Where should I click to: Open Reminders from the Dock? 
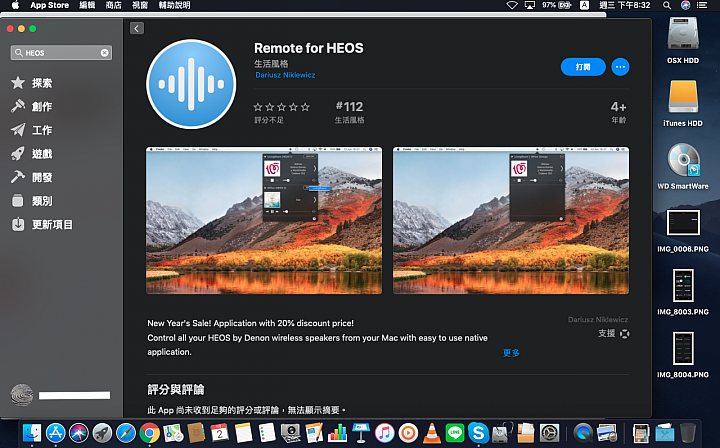click(x=266, y=432)
